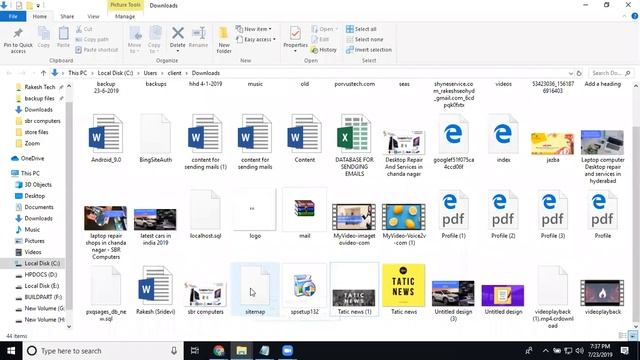Click the Task View taskbar icon
Screen dimensions: 640x360
195,351
